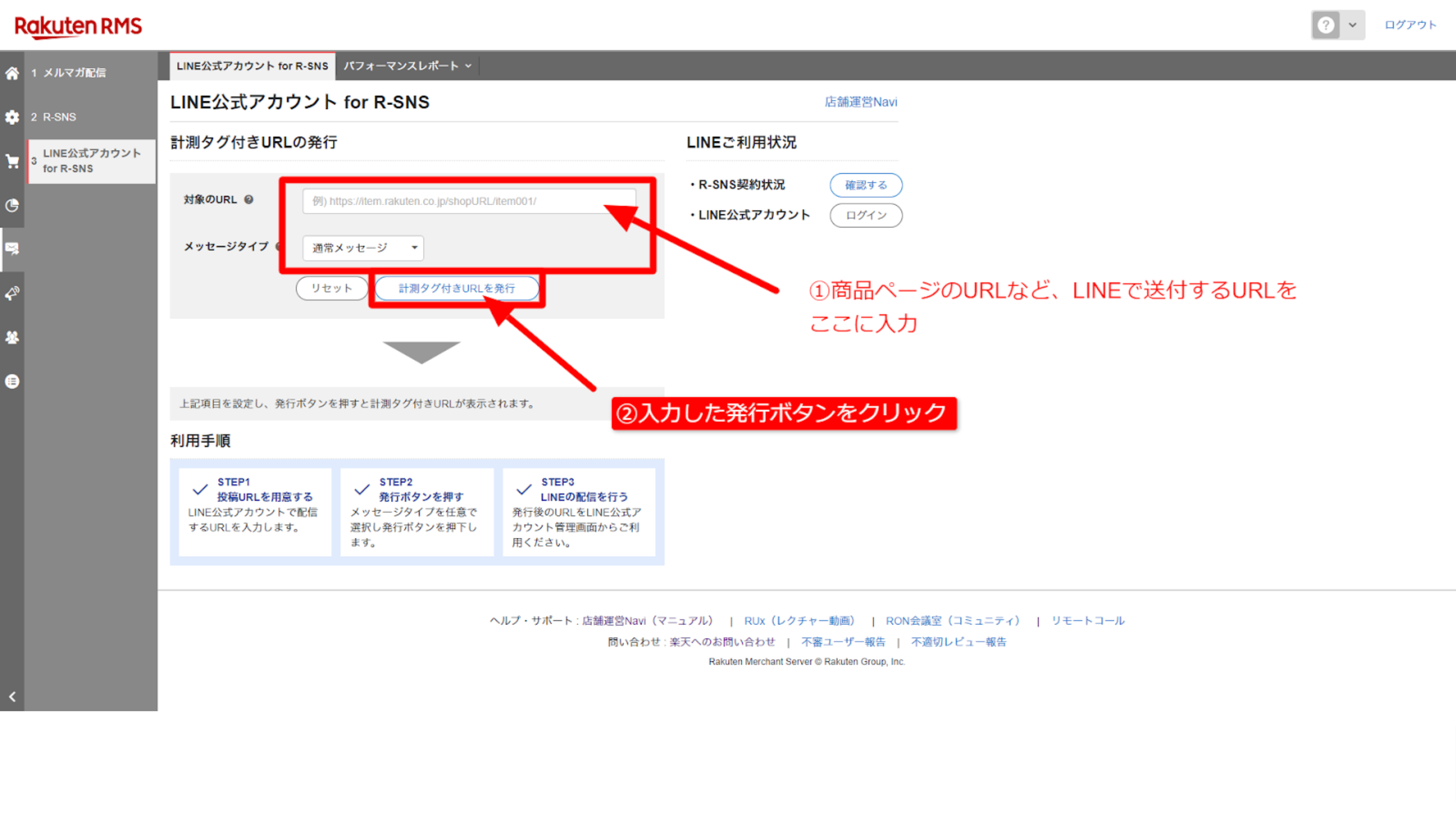
Task: Click the ログアウト link
Action: [x=1409, y=25]
